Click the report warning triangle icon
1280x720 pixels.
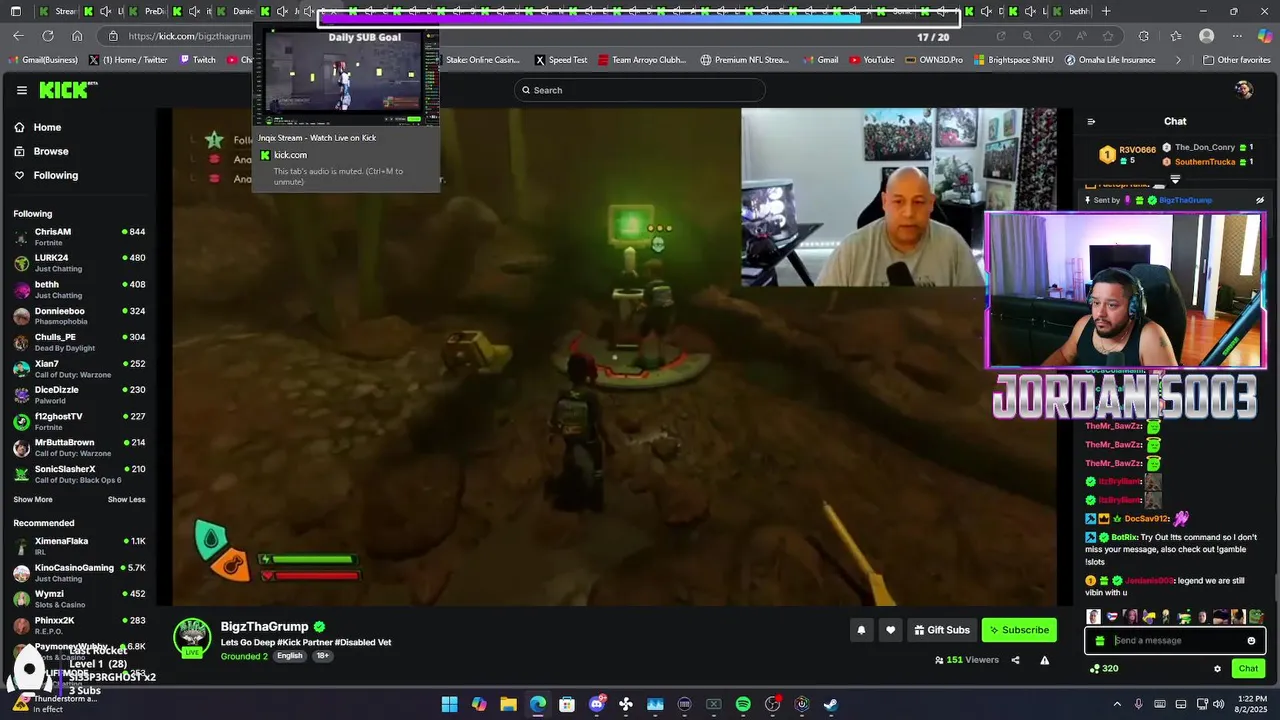coord(1044,660)
